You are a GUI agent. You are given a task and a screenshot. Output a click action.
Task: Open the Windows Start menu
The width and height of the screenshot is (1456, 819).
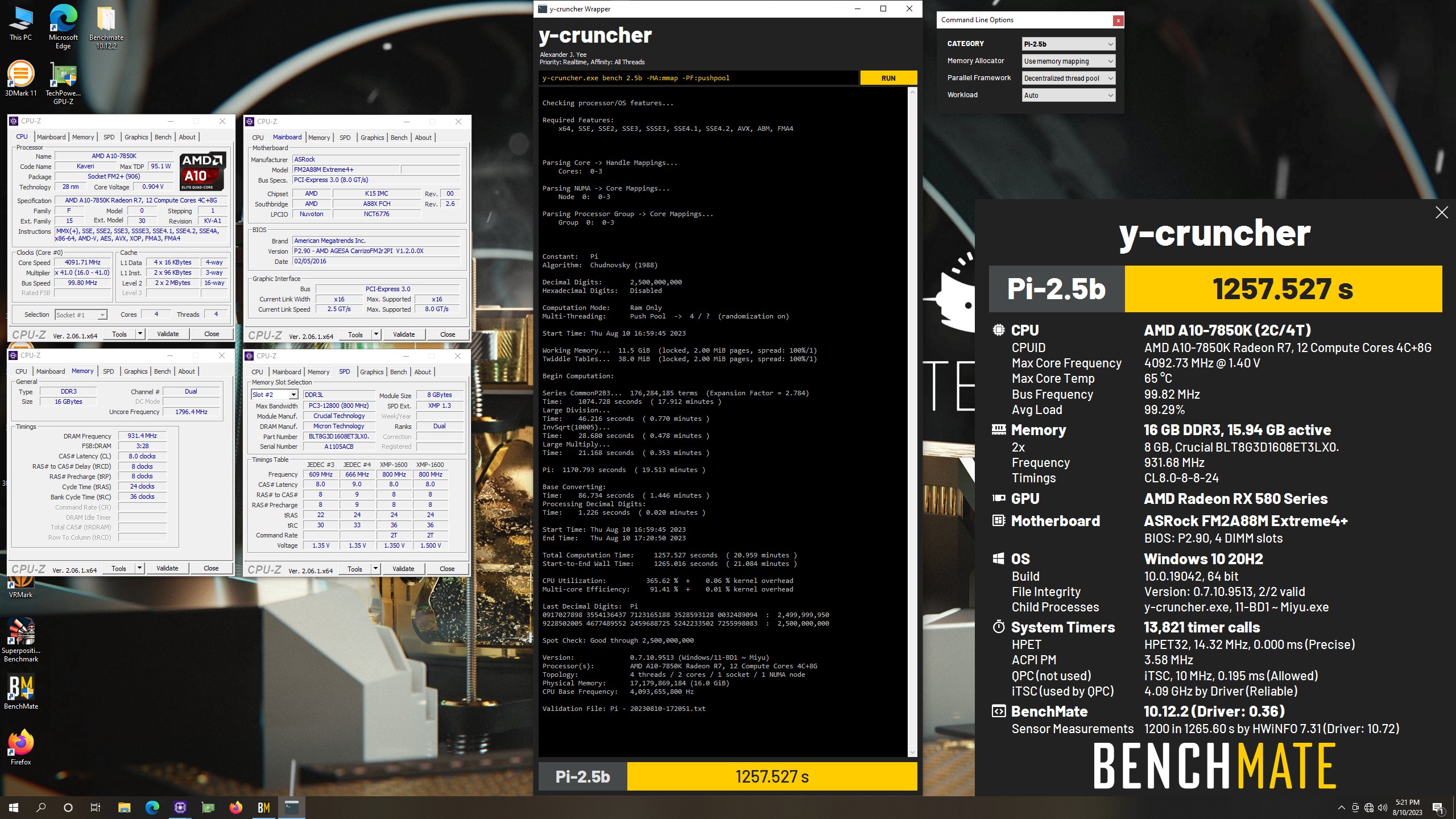14,807
